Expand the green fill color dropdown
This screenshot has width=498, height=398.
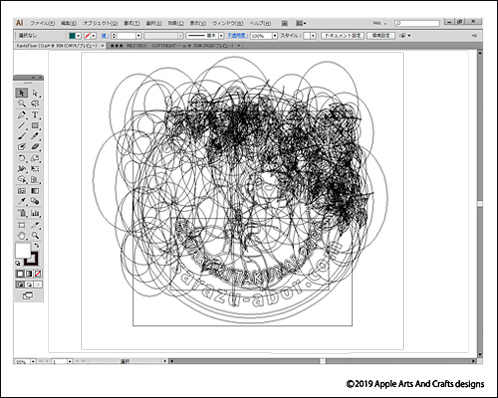click(x=78, y=35)
